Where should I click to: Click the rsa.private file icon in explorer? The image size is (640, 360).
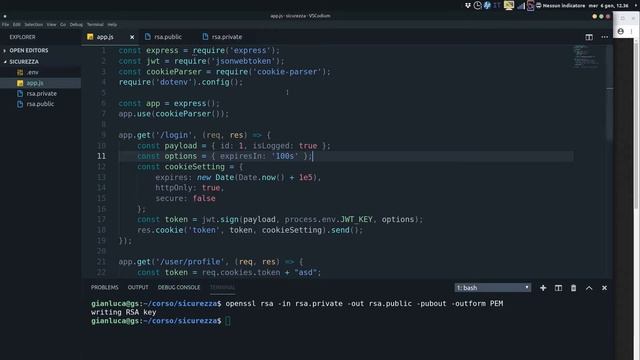[20, 93]
